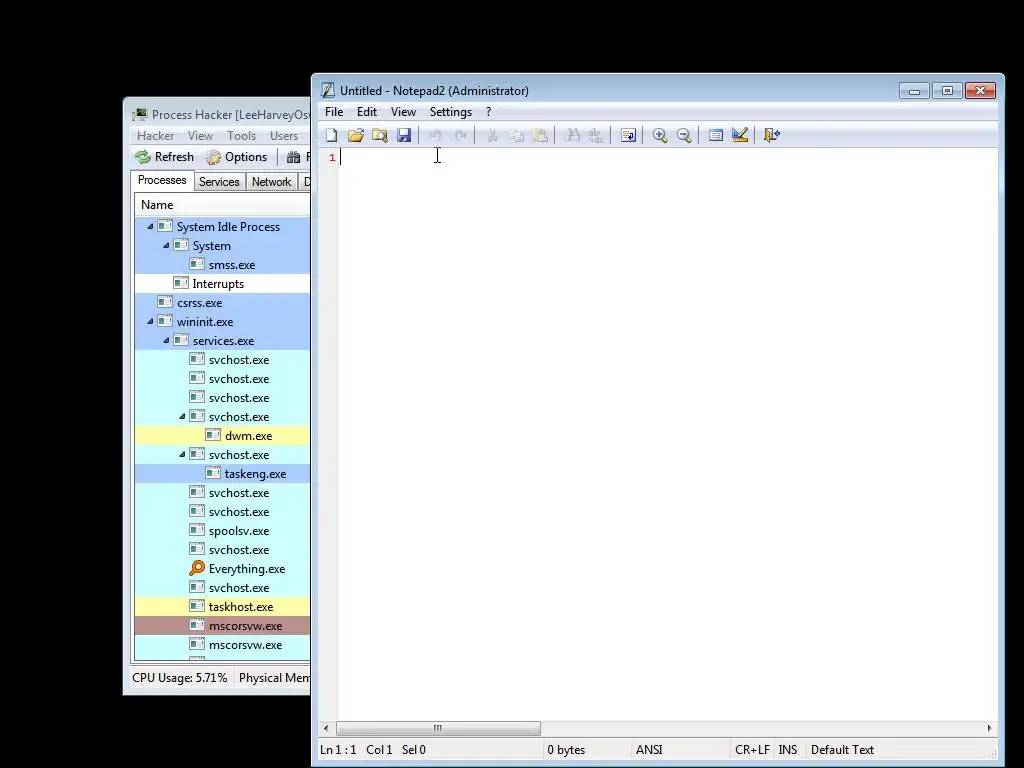
Task: Open the syntax Scheme selector icon
Action: click(716, 135)
